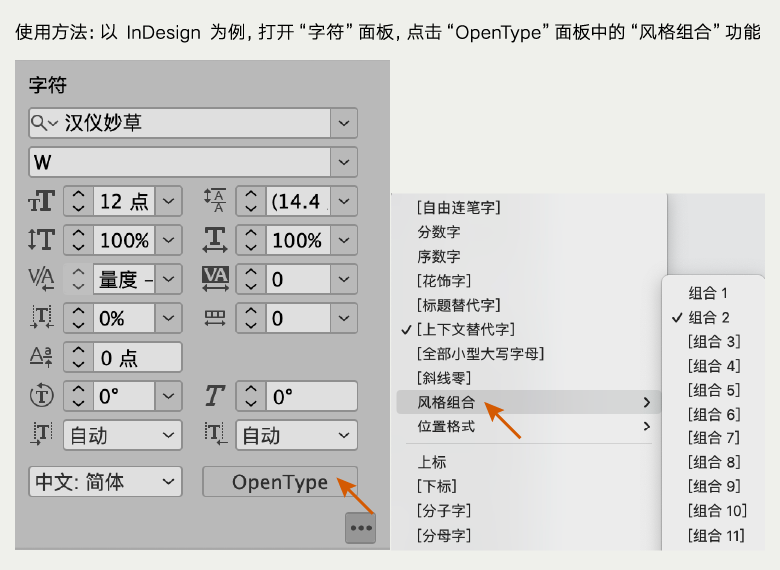Open font size 12 点 dropdown arrow

169,201
